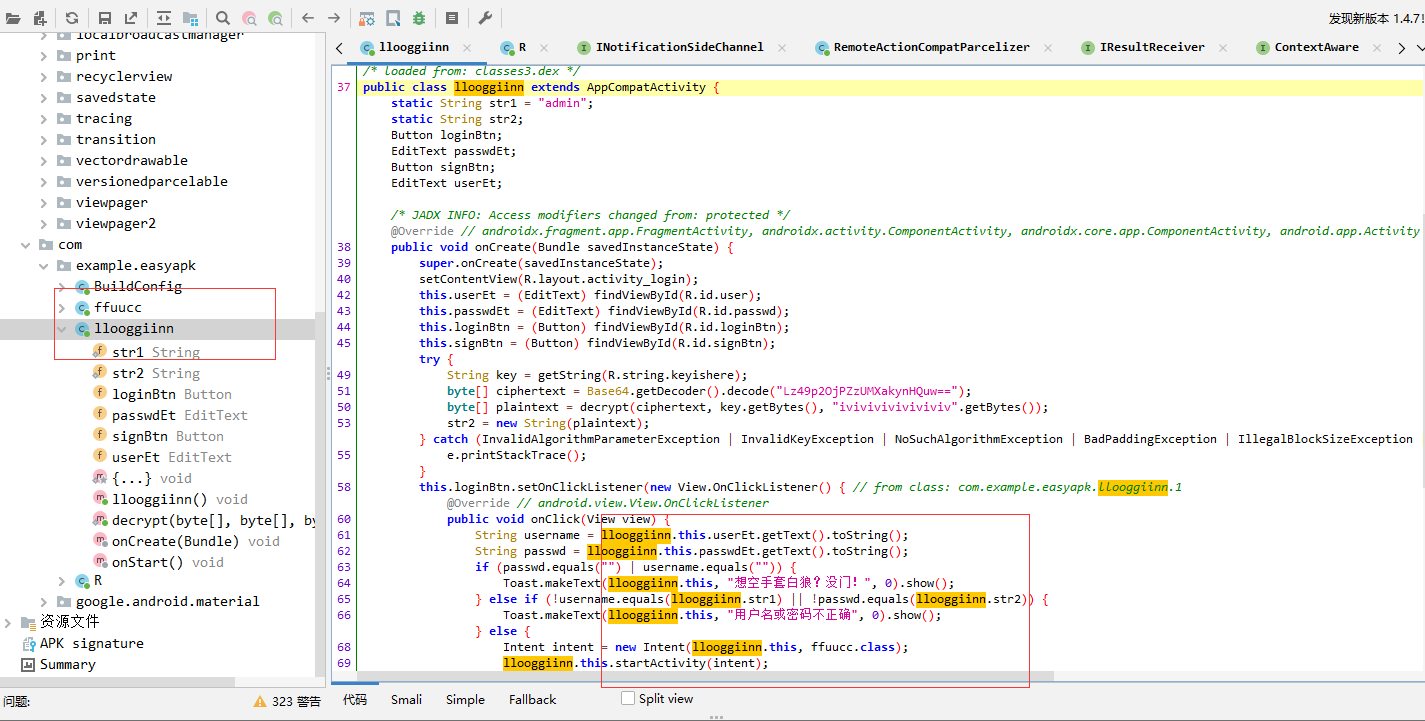Switch to the IResultReceiver tab

pos(1151,47)
